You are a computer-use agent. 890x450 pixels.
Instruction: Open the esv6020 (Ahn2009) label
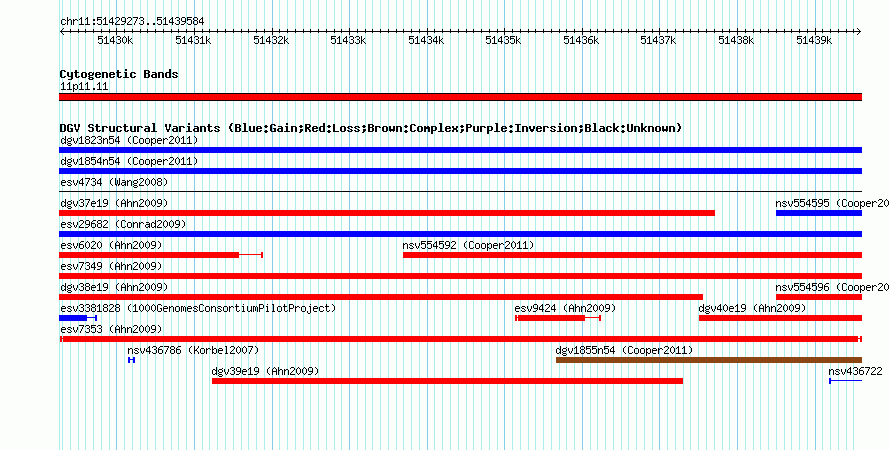(x=111, y=245)
